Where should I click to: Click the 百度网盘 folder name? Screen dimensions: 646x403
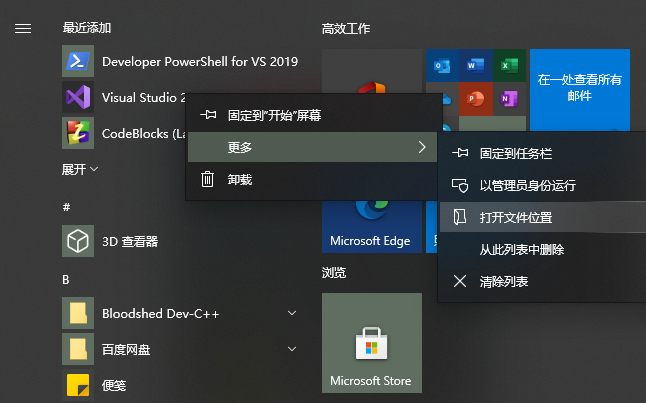(126, 349)
